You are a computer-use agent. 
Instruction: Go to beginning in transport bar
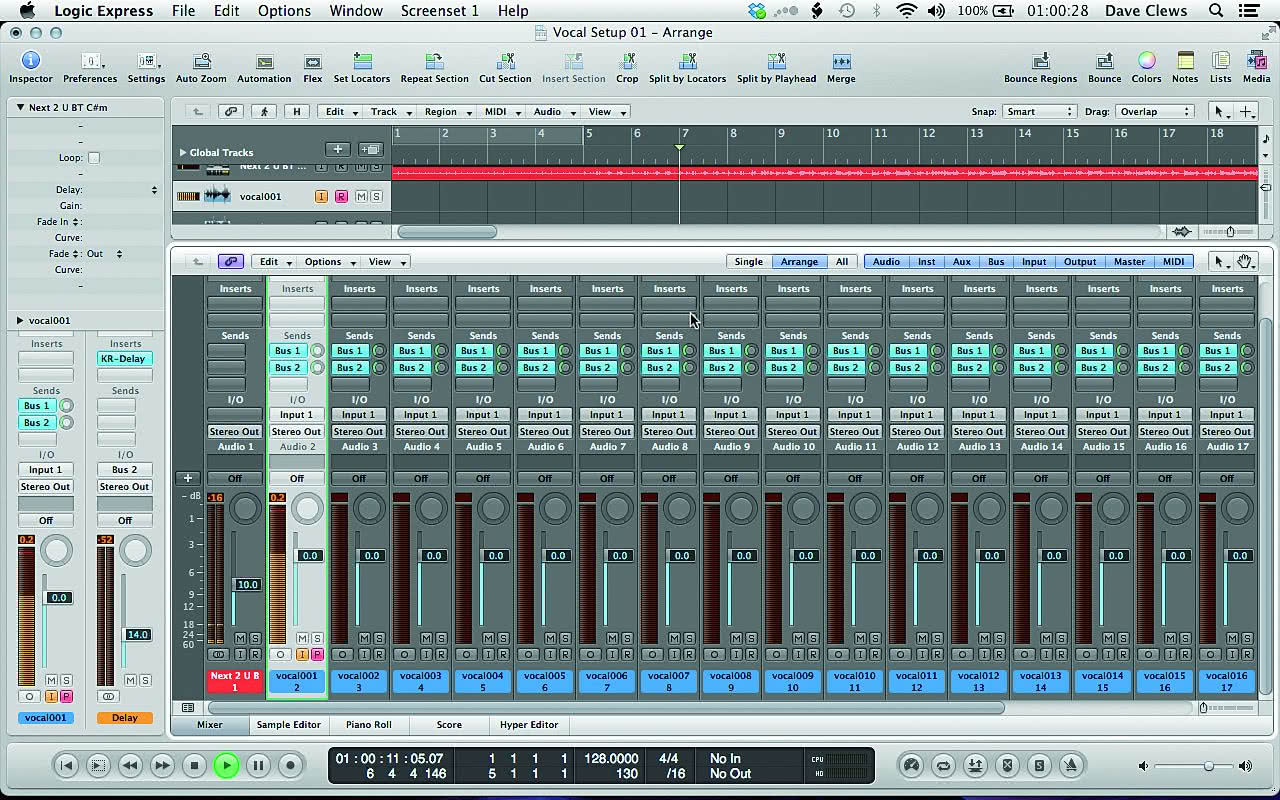pos(66,766)
